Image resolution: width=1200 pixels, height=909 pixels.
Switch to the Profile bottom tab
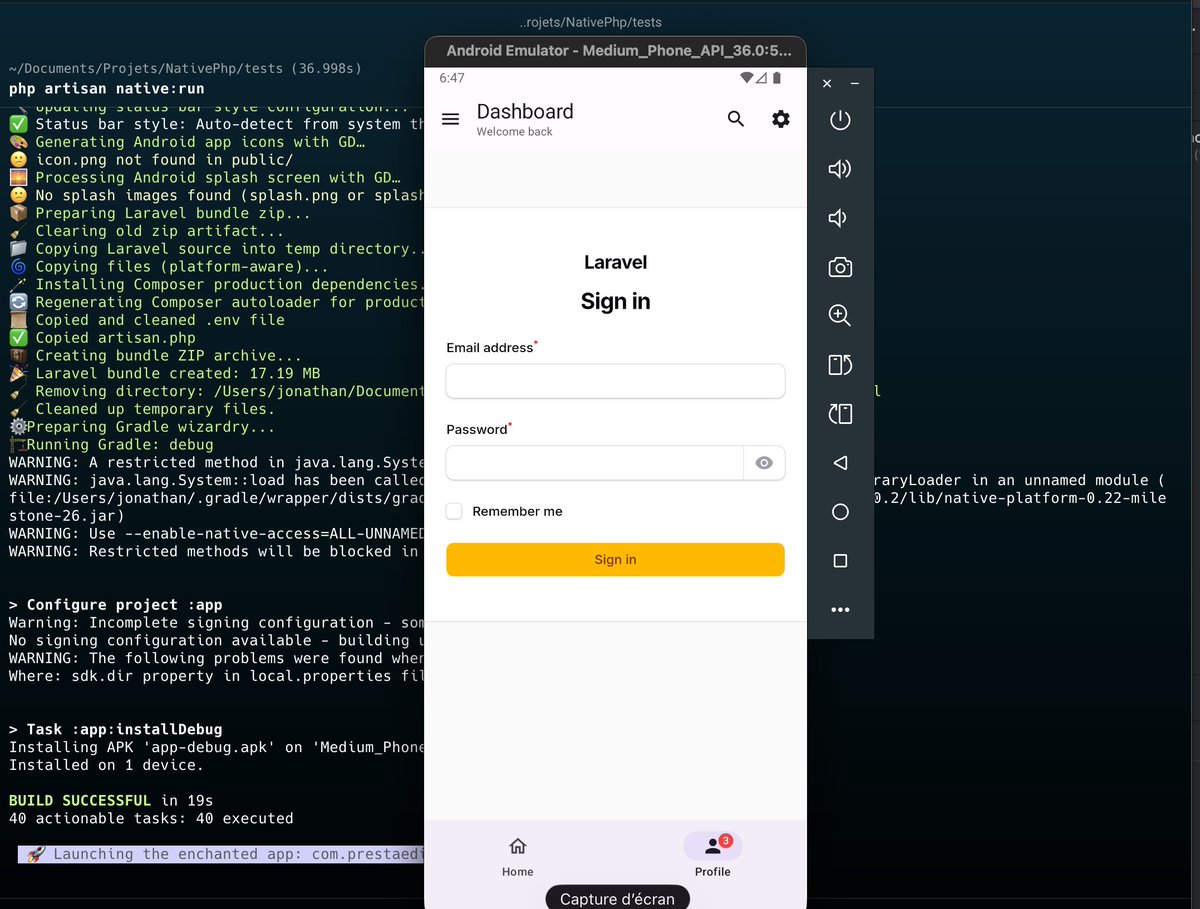pos(713,857)
